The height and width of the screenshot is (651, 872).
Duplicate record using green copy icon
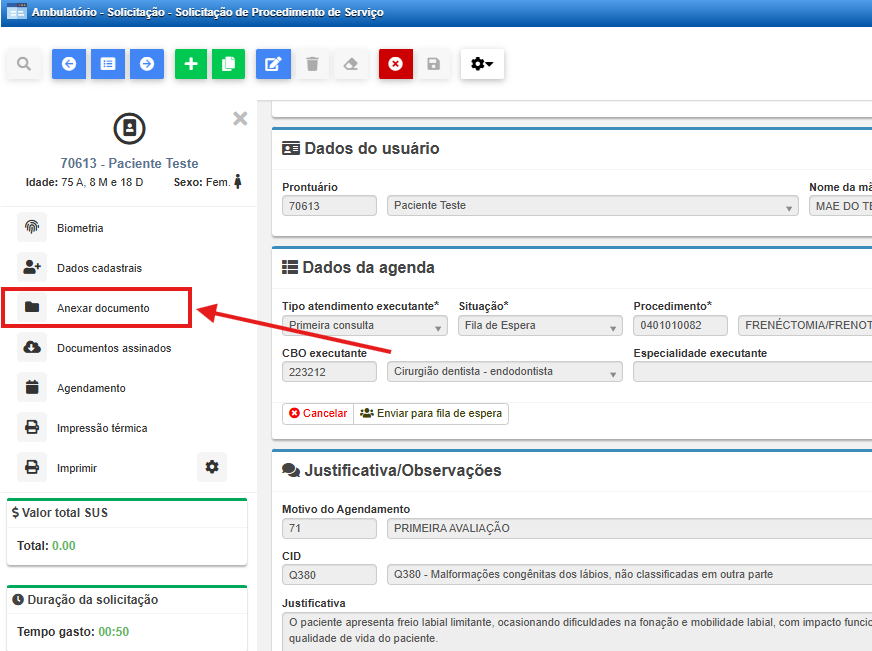click(x=228, y=64)
